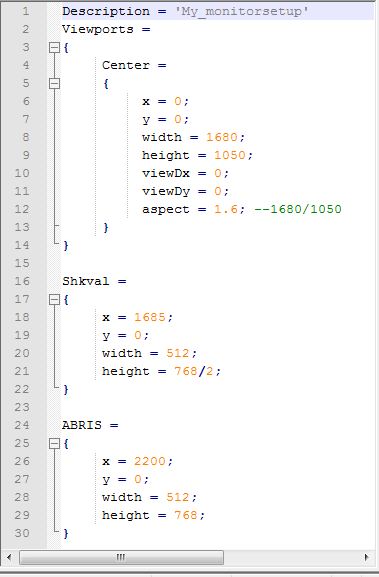Click the aspect value 1.6

226,209
